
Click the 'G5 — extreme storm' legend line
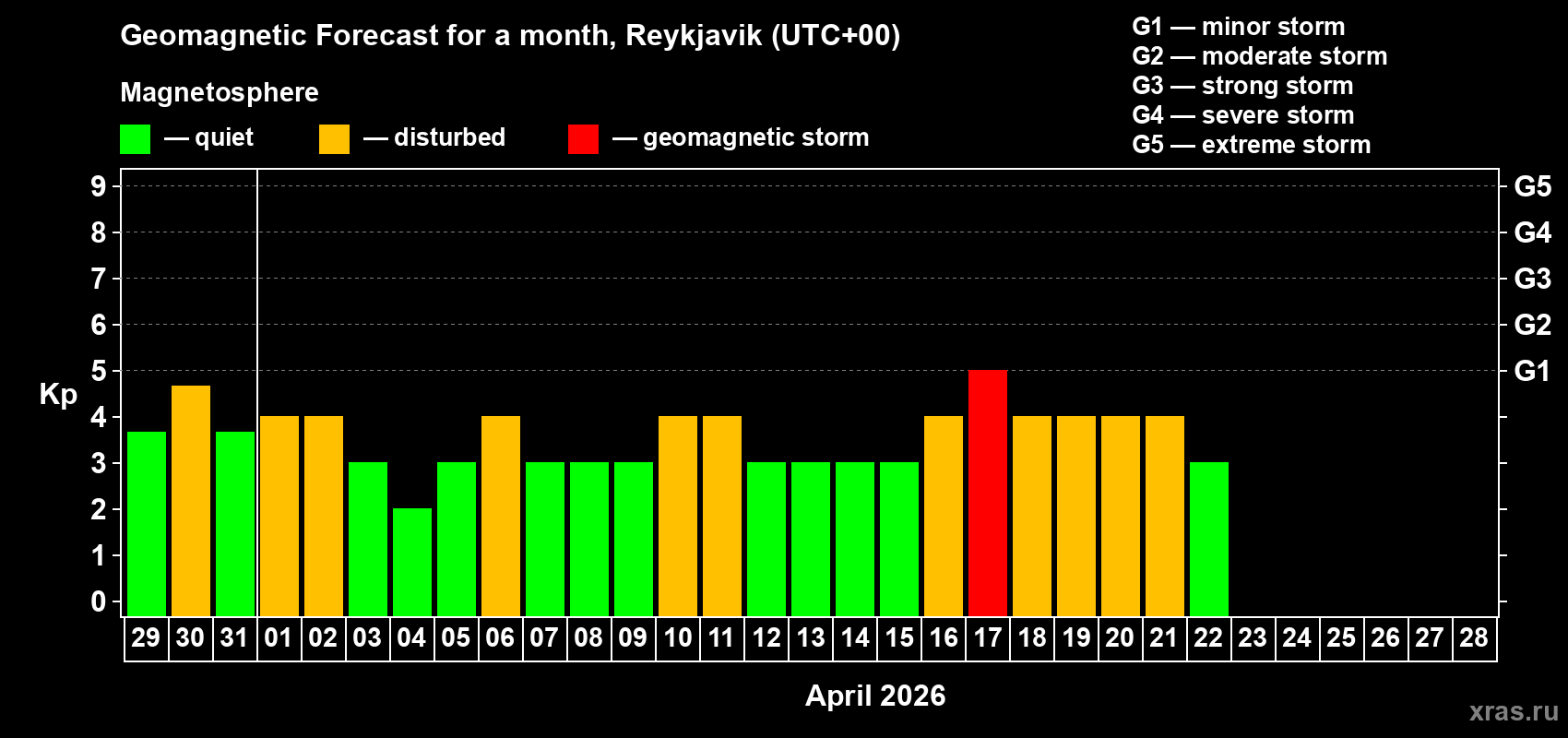point(1252,145)
